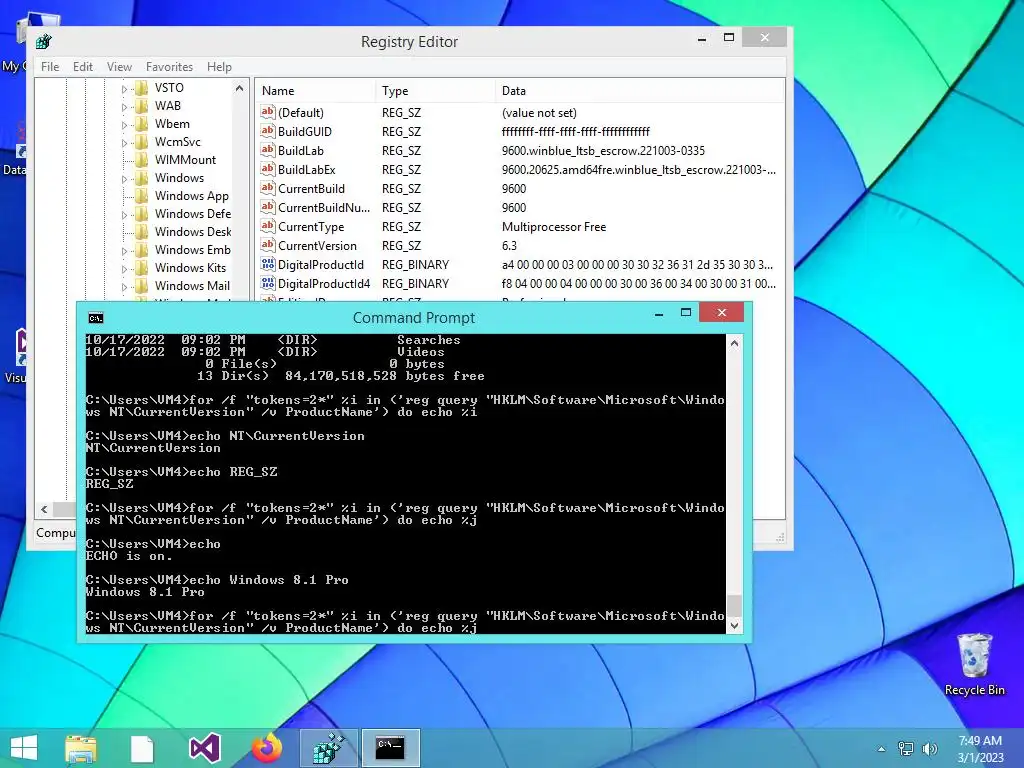Click the CurrentType value icon
Screen dimensions: 1024x768
click(x=268, y=226)
